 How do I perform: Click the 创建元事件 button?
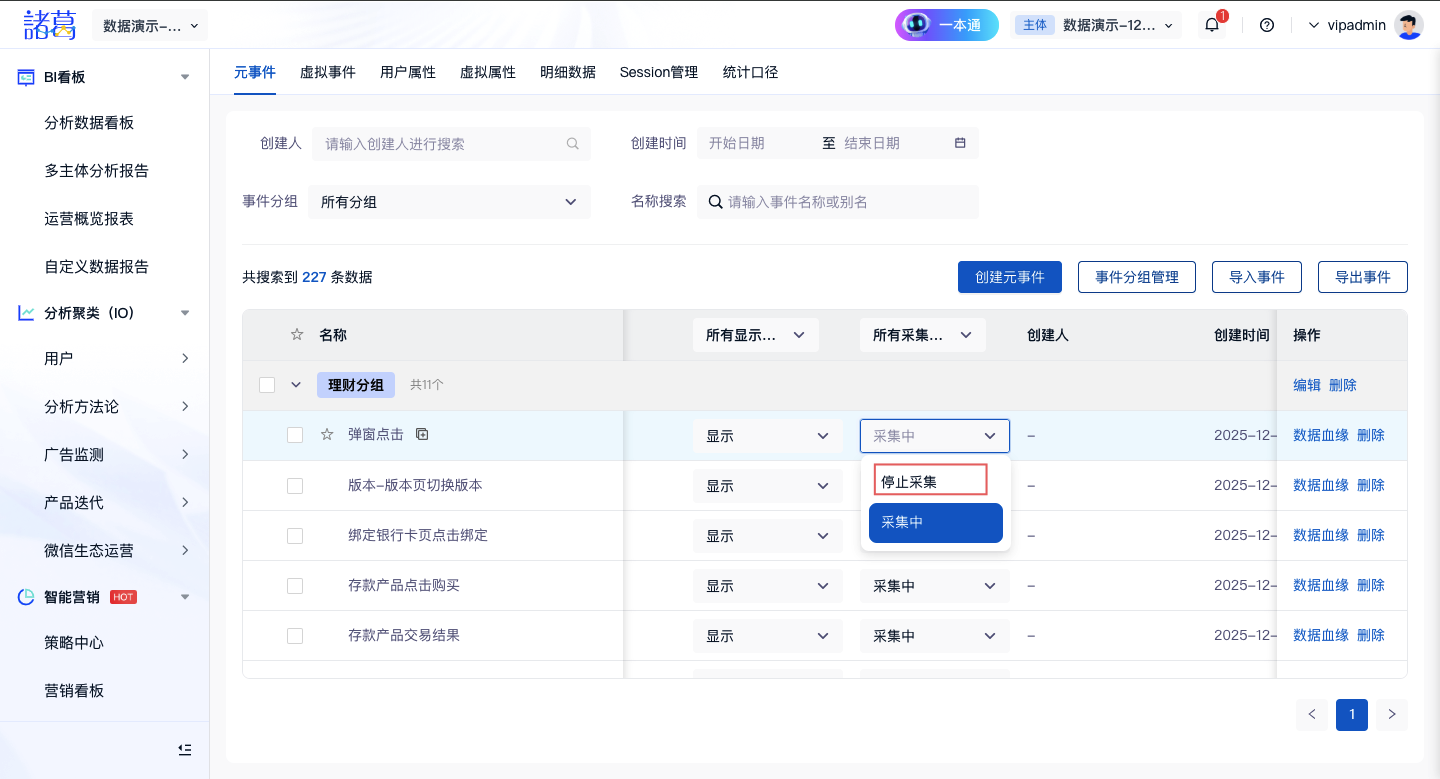tap(1009, 277)
